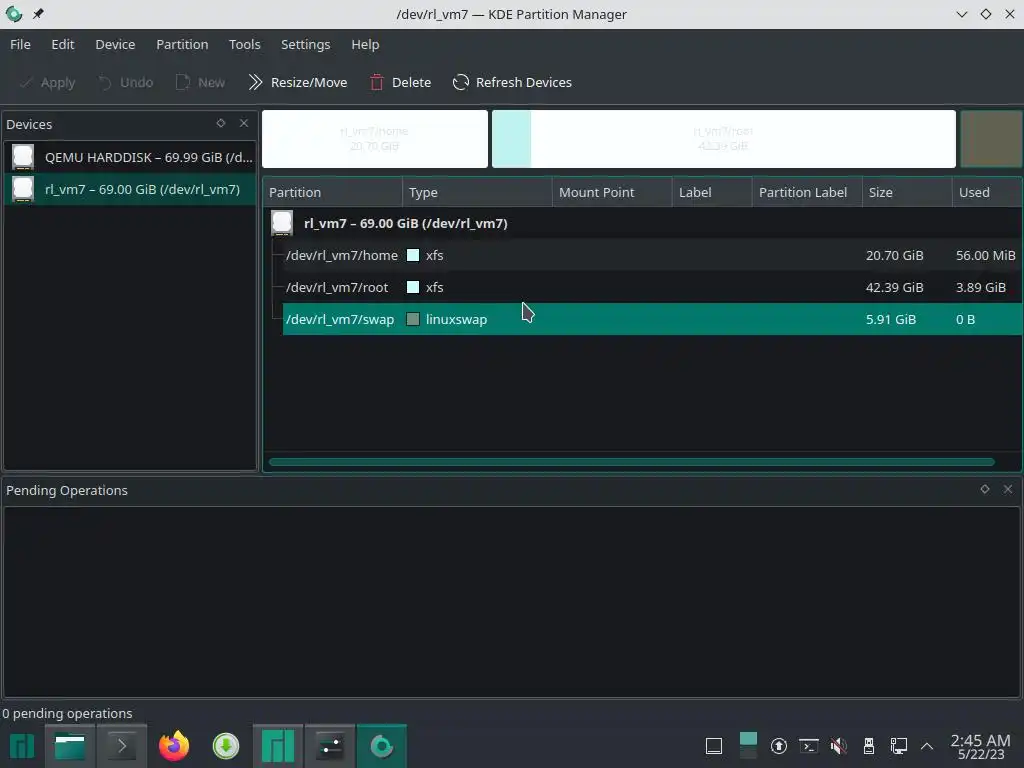Open Firefox from the taskbar

tap(174, 746)
